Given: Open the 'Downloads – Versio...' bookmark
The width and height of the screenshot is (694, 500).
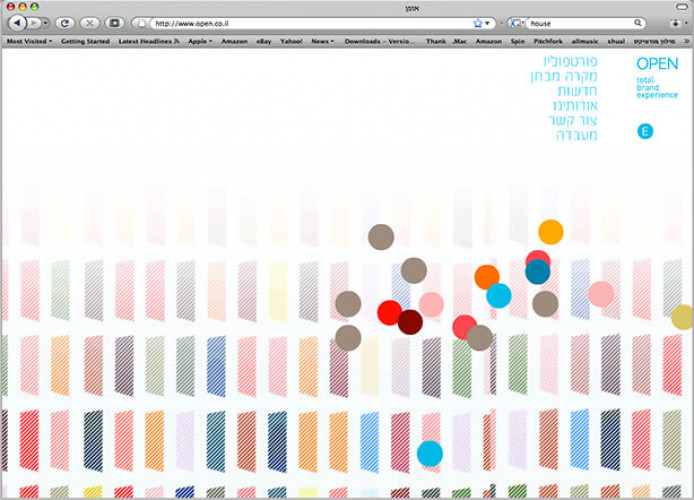Looking at the screenshot, I should click(x=380, y=41).
